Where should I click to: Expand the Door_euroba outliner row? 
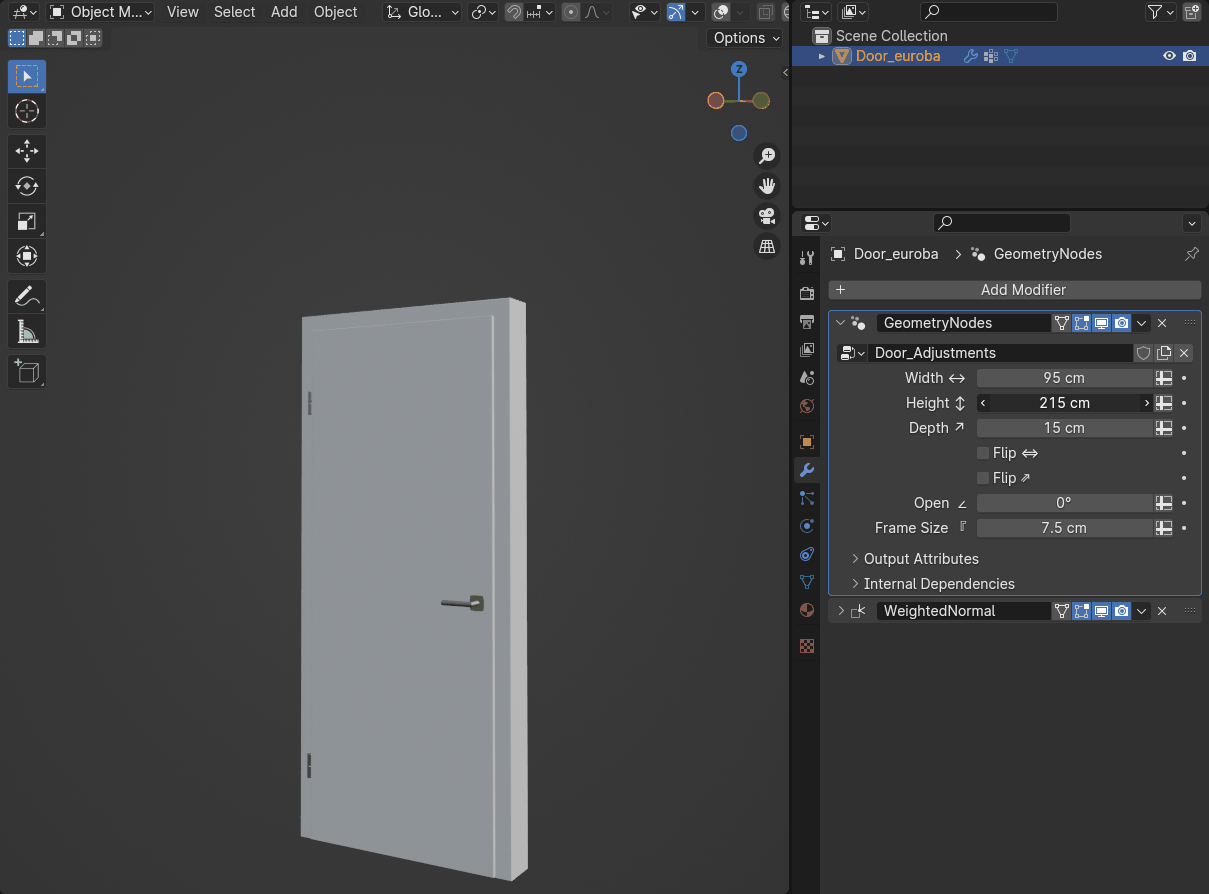pyautogui.click(x=822, y=56)
